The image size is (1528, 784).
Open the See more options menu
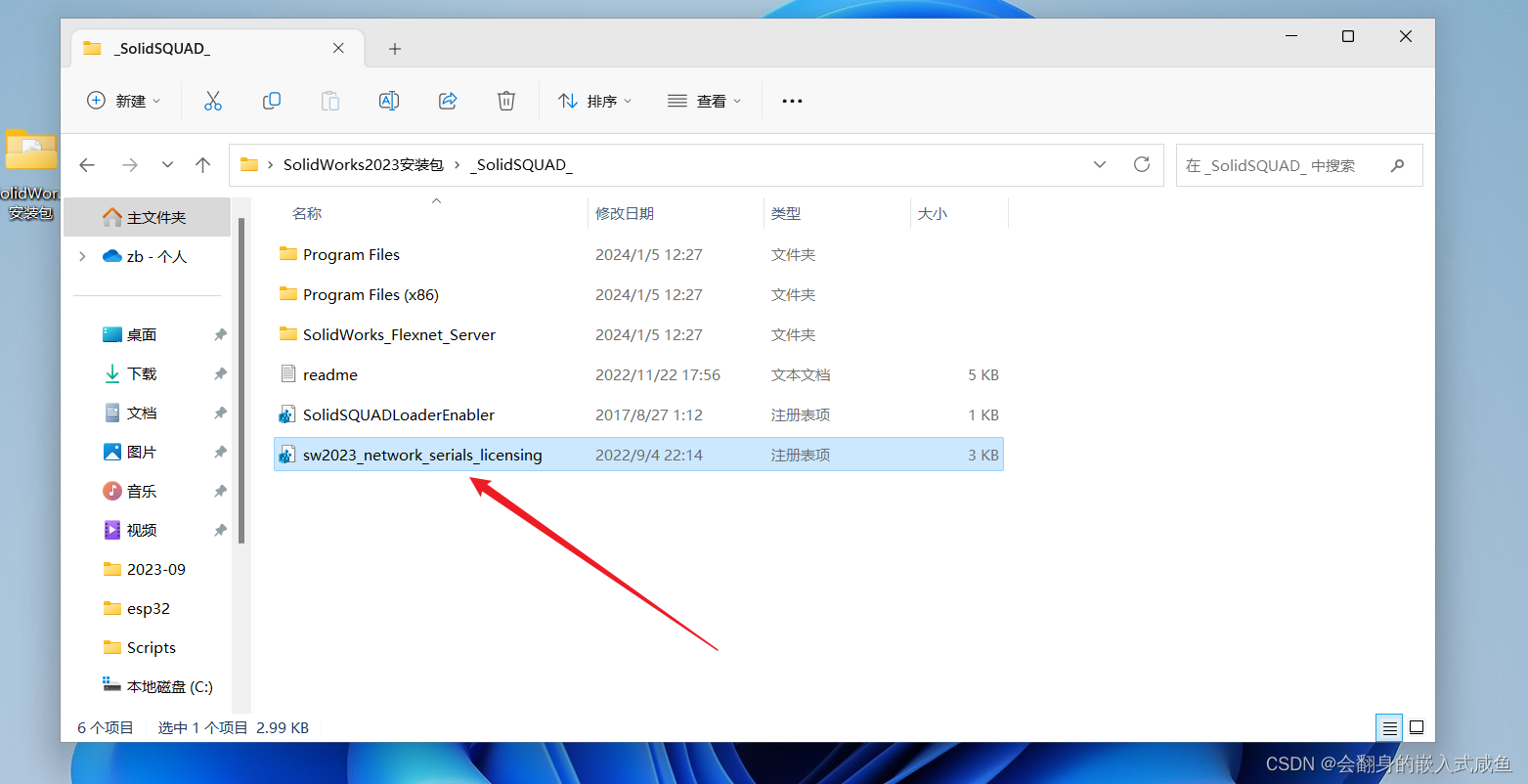tap(792, 101)
